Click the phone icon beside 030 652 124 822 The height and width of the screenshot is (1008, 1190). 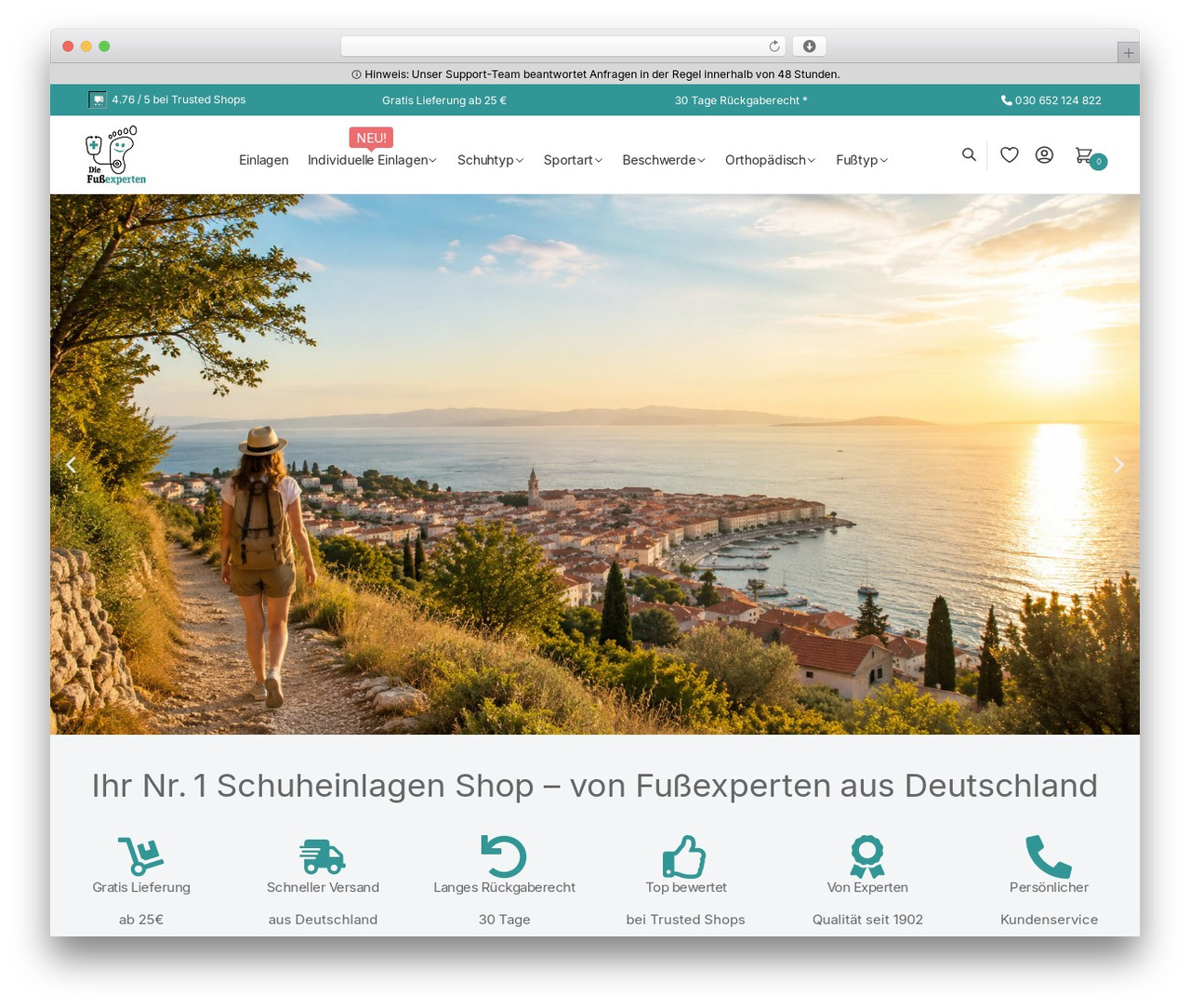1006,100
